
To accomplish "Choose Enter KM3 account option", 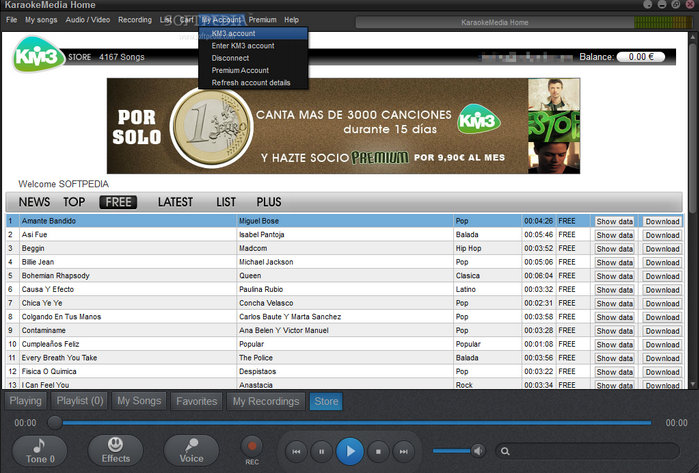I will tap(253, 45).
